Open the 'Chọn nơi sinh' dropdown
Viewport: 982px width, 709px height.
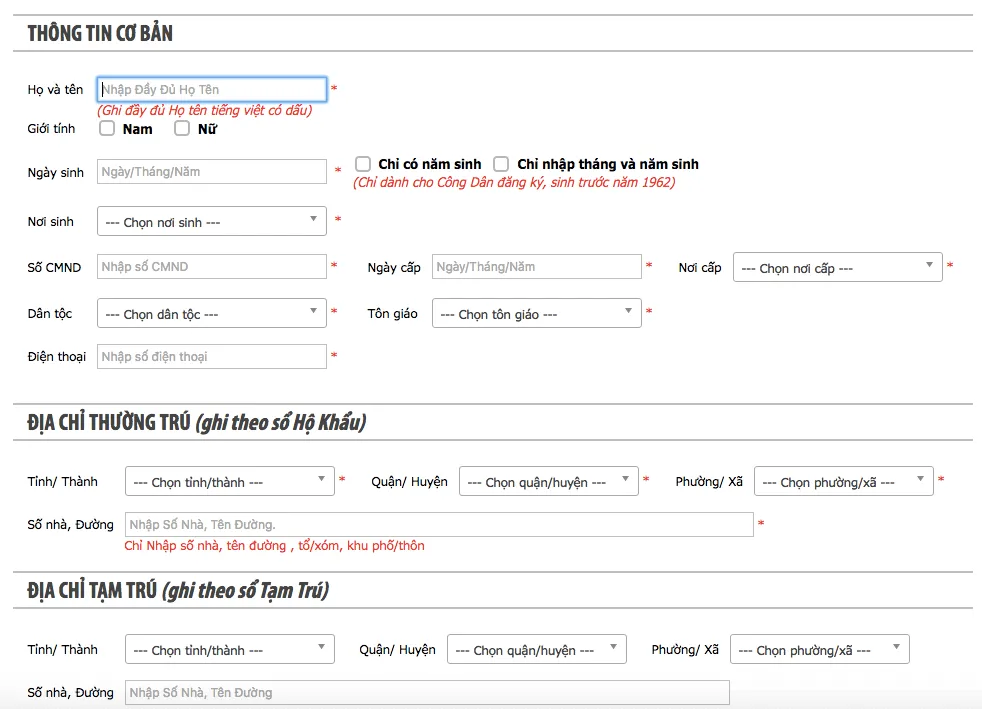pos(211,221)
